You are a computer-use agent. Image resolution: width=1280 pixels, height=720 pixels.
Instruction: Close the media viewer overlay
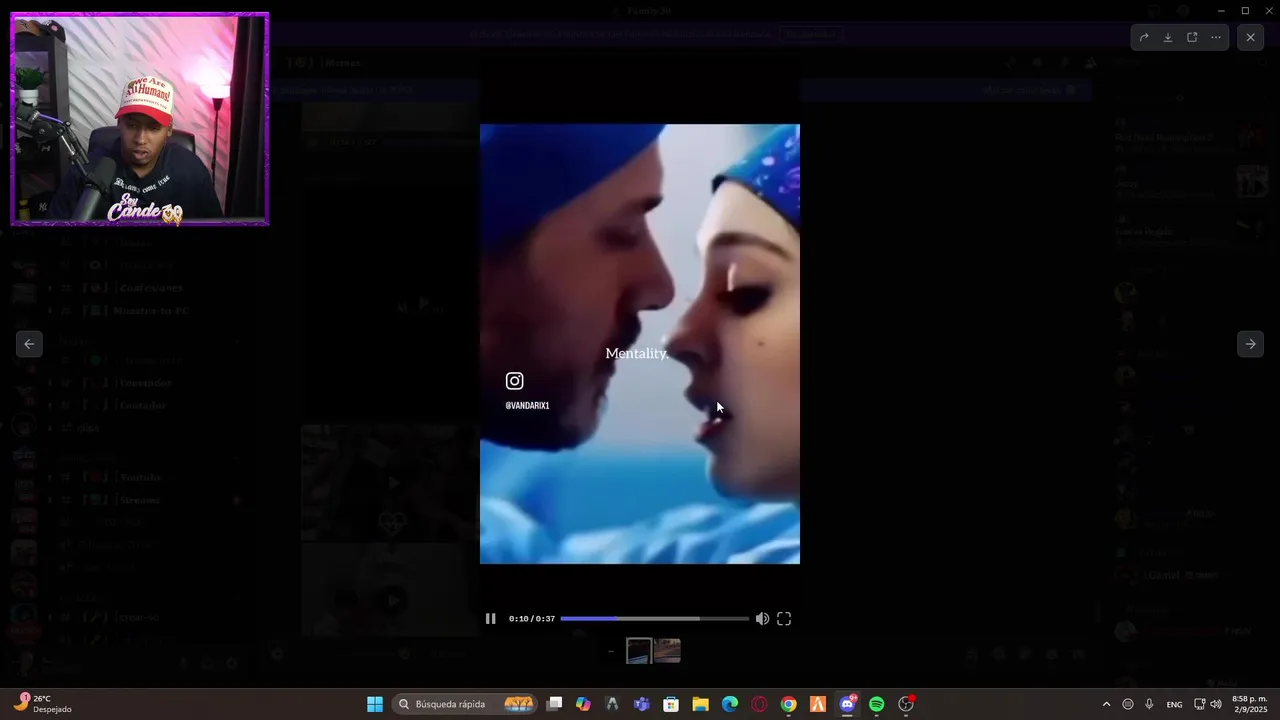[x=1250, y=38]
